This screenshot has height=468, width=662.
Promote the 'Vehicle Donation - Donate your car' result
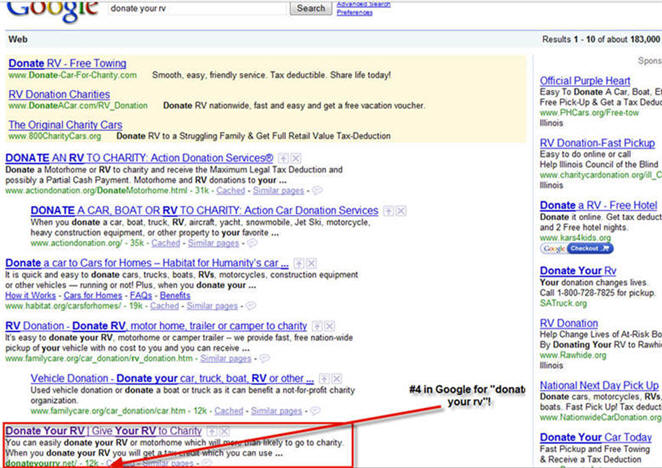[324, 378]
